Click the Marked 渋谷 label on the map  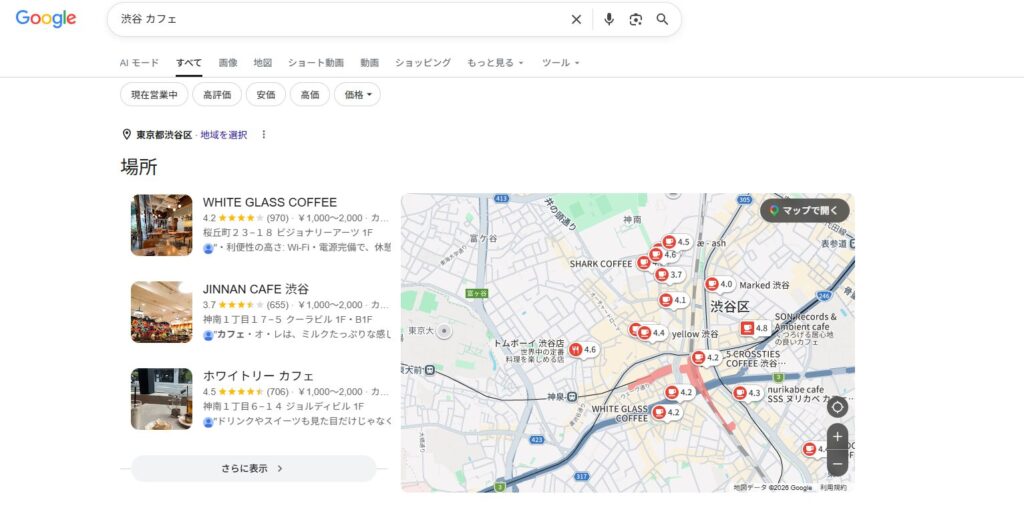pyautogui.click(x=764, y=285)
